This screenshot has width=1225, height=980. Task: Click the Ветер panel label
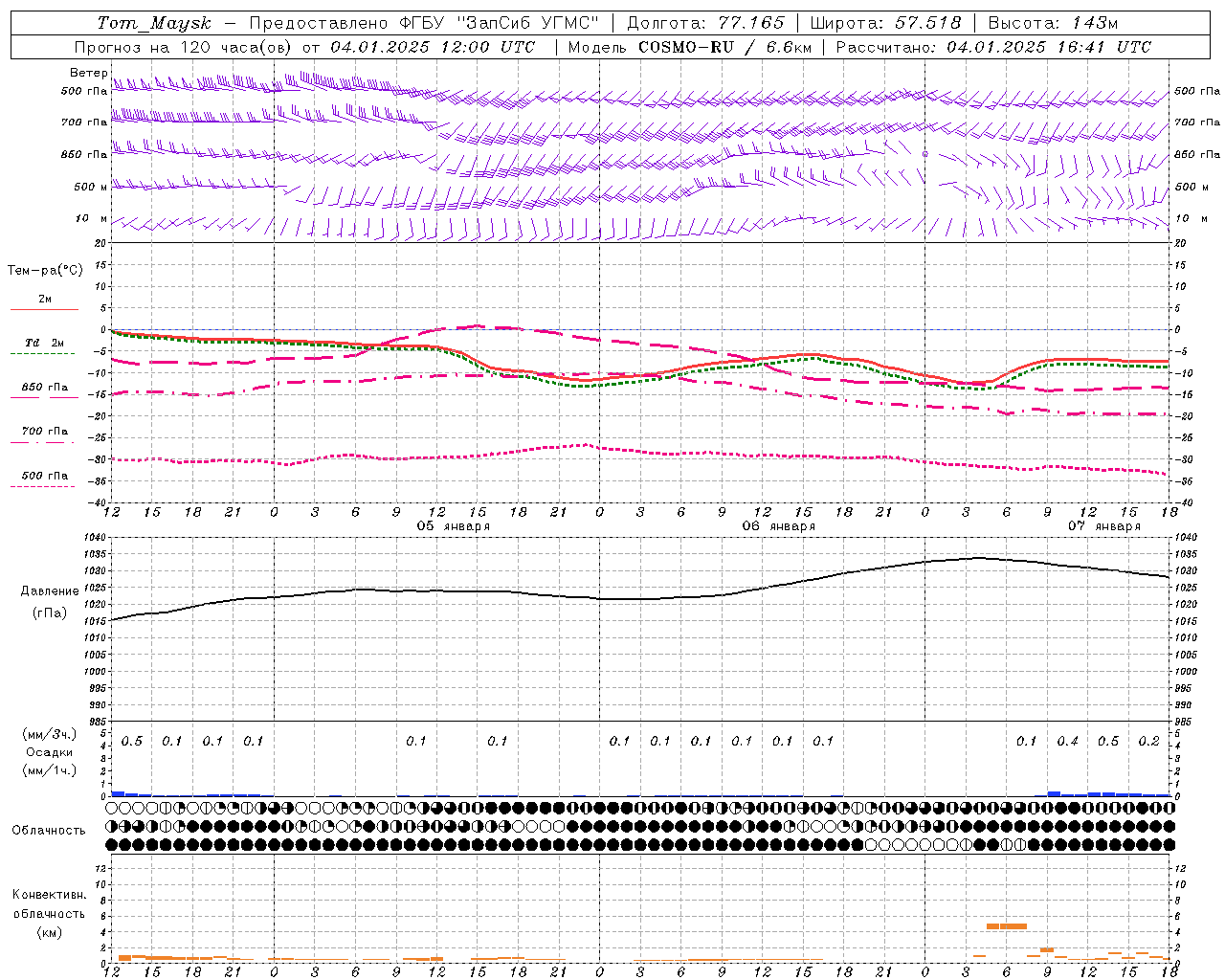89,73
